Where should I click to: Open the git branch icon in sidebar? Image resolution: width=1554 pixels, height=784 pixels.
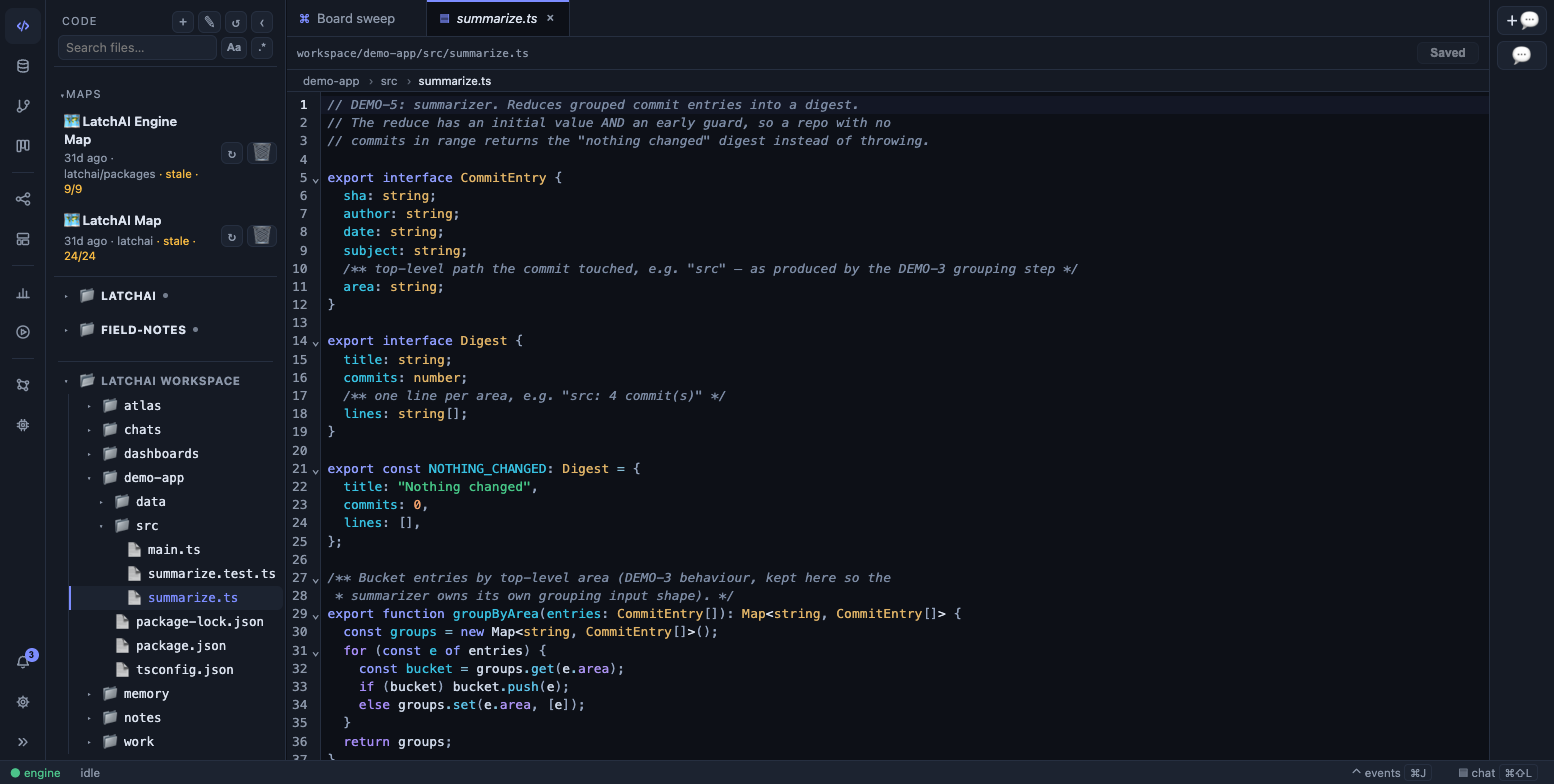(23, 106)
